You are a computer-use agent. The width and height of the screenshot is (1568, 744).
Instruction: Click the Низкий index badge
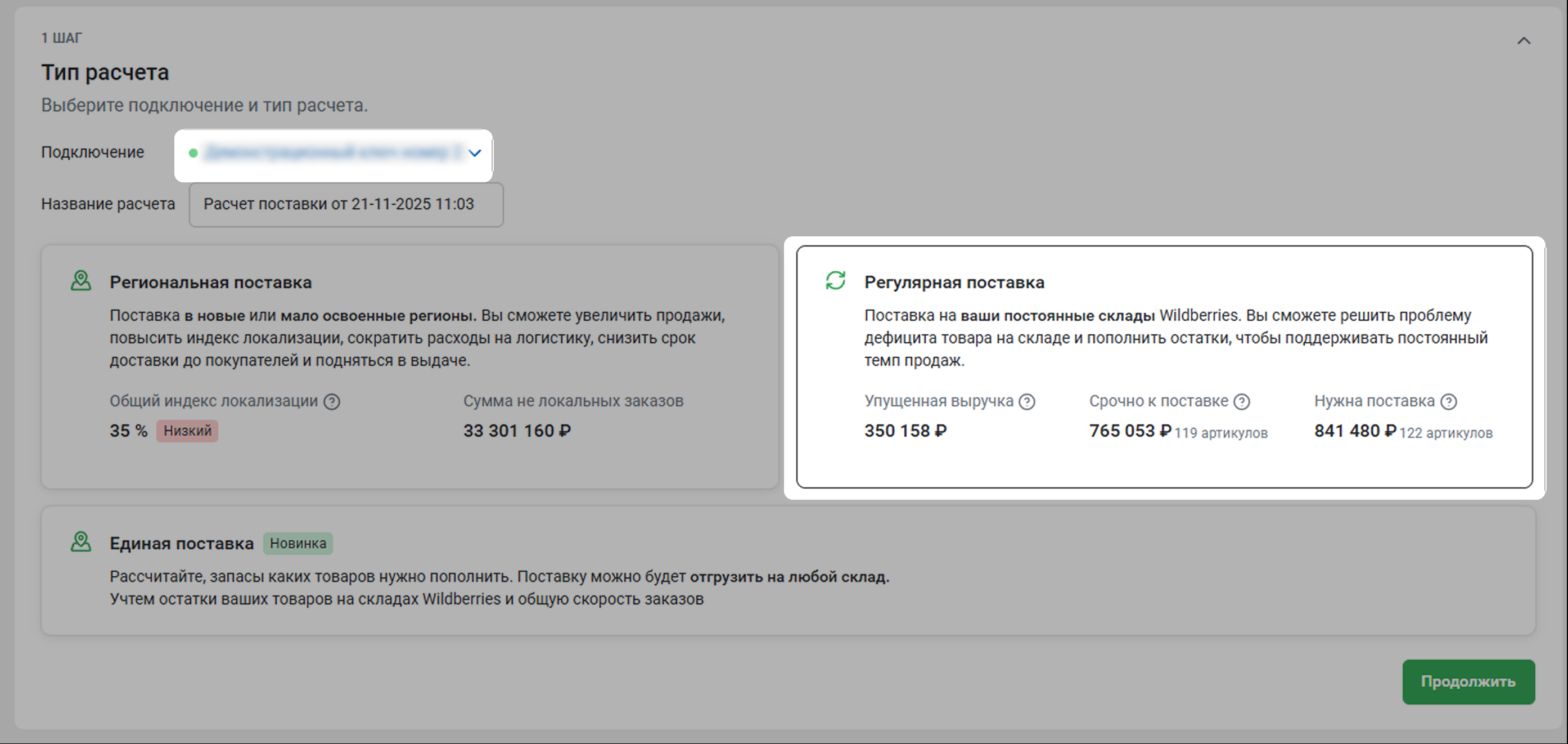187,431
